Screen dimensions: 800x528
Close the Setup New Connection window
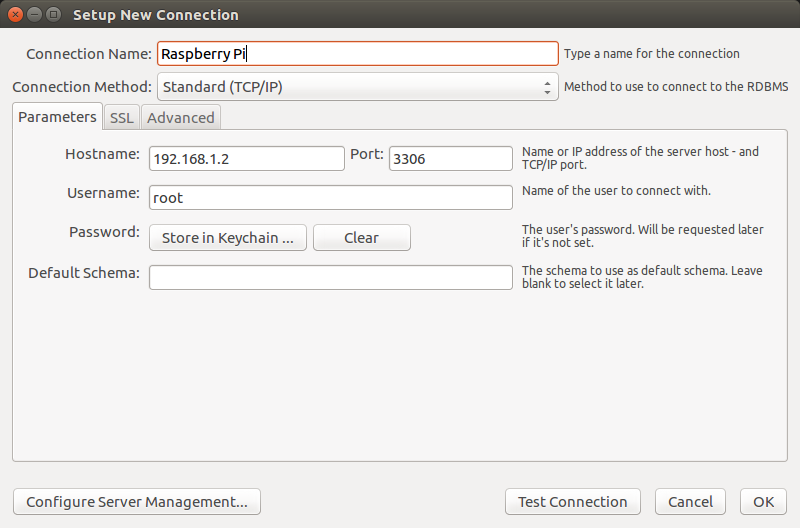[15, 15]
